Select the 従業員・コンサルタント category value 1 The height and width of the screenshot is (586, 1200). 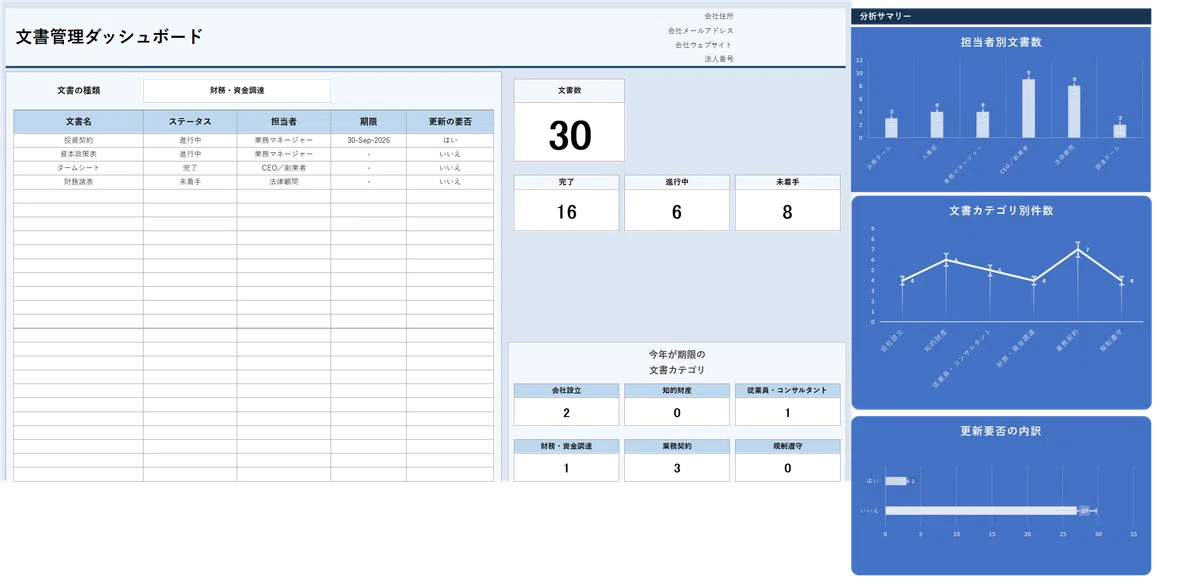787,412
